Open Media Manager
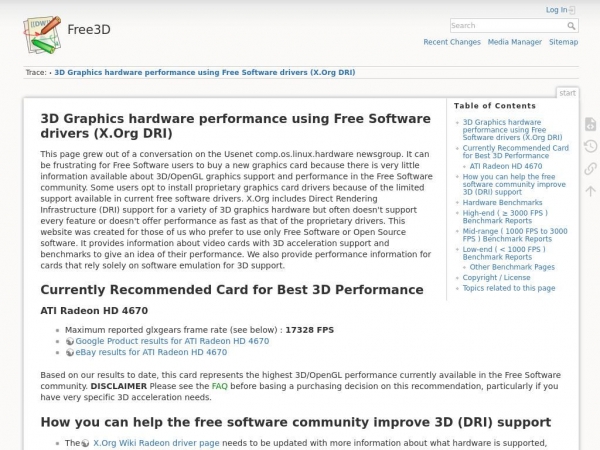 coord(514,42)
